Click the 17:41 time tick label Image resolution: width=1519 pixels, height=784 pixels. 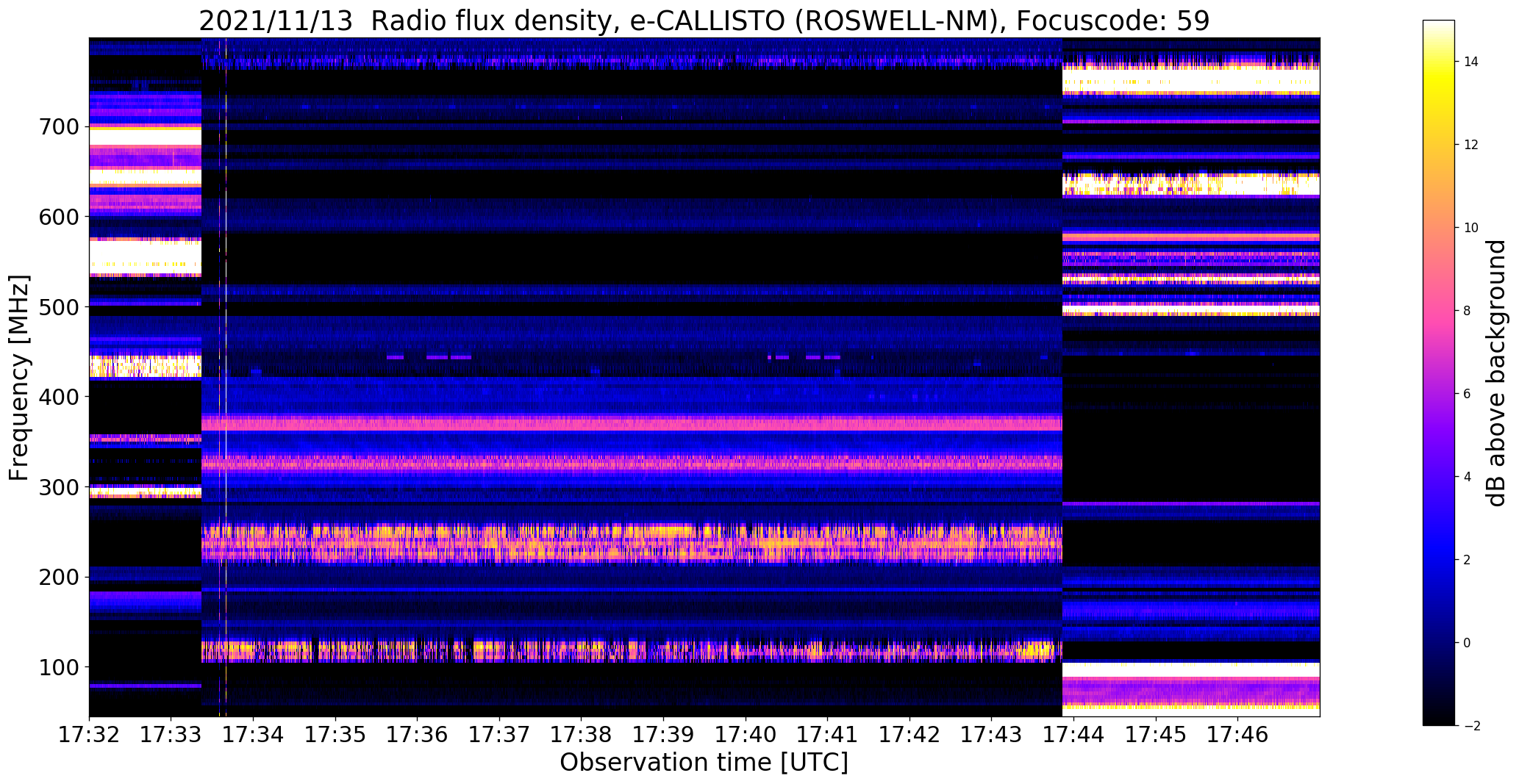[828, 734]
